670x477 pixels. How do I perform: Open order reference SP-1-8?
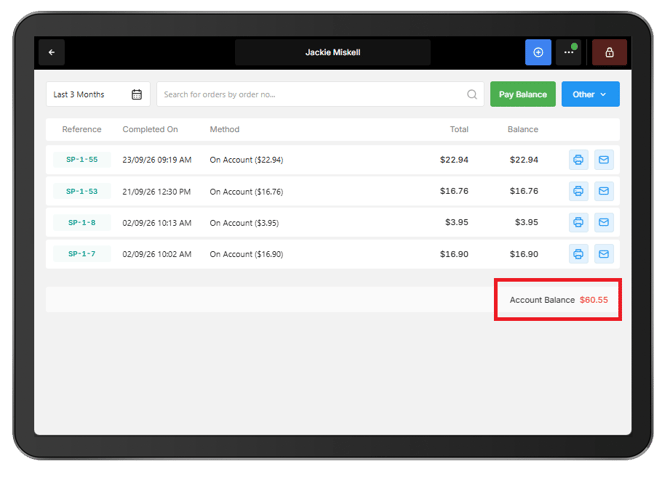click(82, 222)
